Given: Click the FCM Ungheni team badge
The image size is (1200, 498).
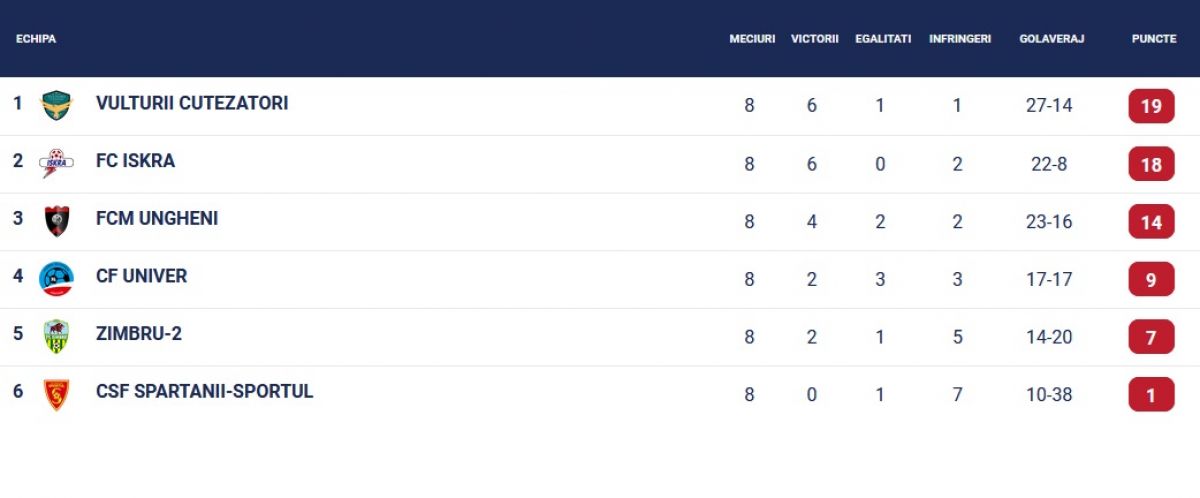Looking at the screenshot, I should click(57, 221).
